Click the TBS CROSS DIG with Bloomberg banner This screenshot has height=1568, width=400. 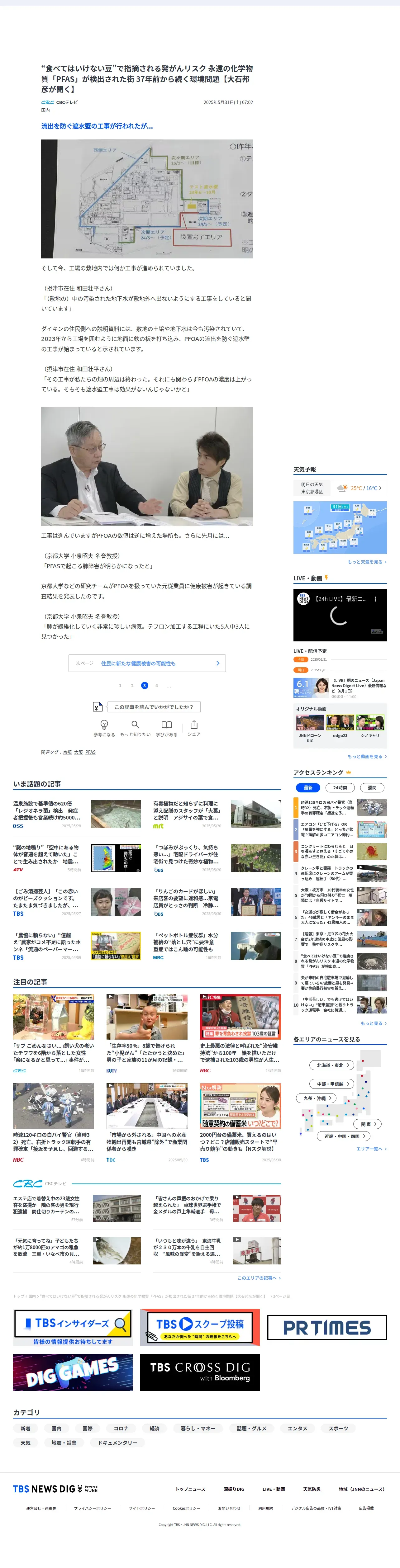pos(200,1372)
